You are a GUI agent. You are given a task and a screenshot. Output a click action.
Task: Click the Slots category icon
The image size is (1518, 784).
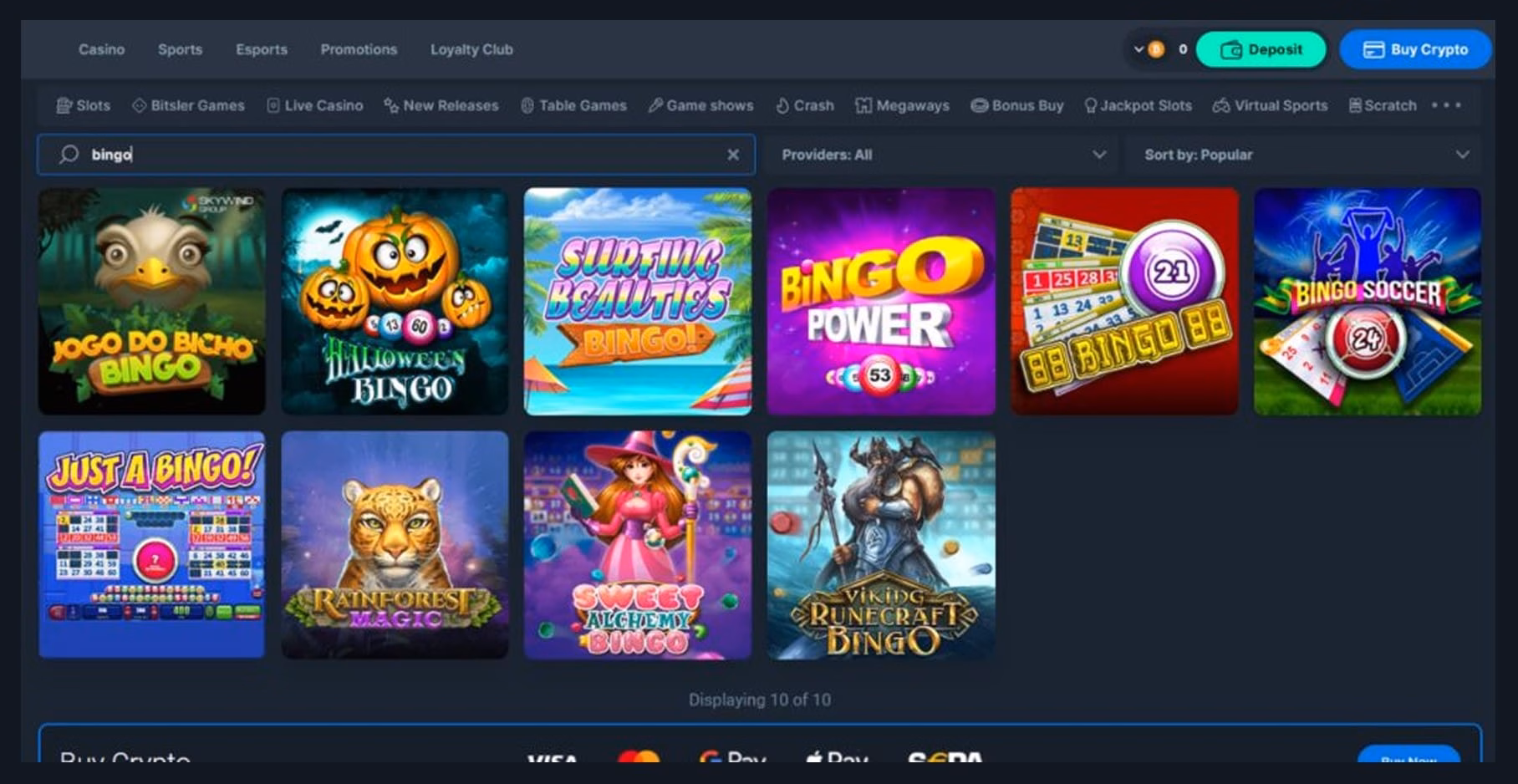pos(64,105)
